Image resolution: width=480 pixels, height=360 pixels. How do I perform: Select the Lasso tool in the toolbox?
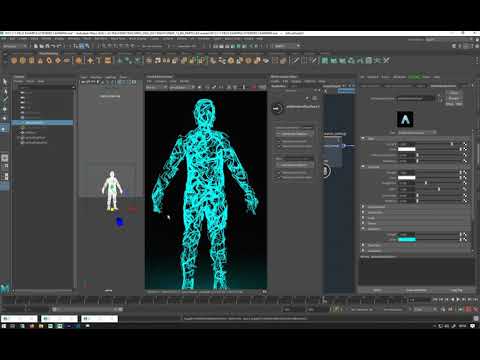[x=5, y=91]
